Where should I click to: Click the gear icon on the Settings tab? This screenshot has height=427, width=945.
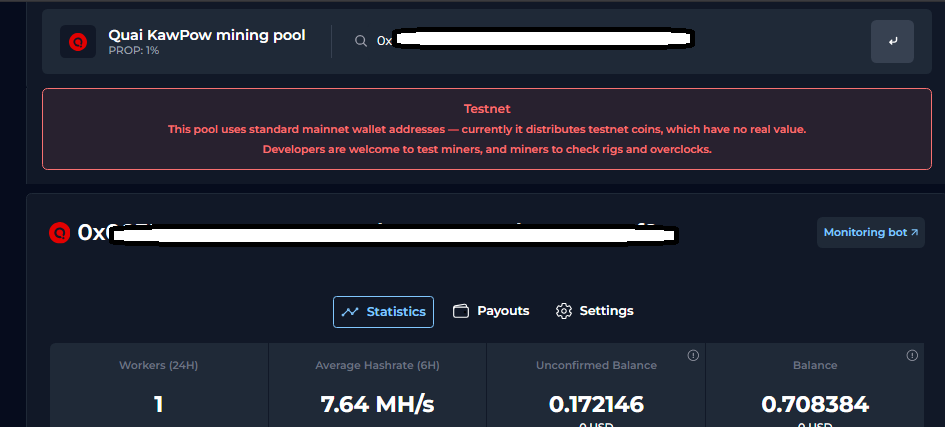564,311
